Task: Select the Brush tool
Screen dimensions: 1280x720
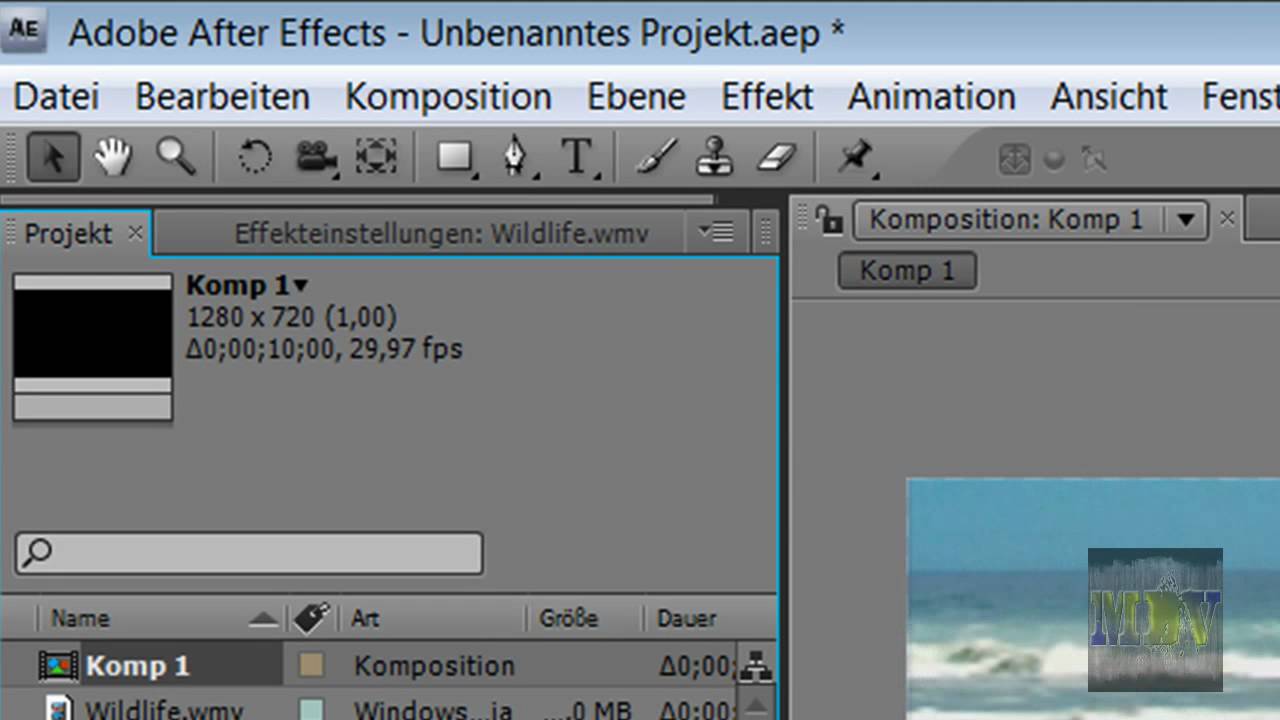Action: click(x=657, y=158)
